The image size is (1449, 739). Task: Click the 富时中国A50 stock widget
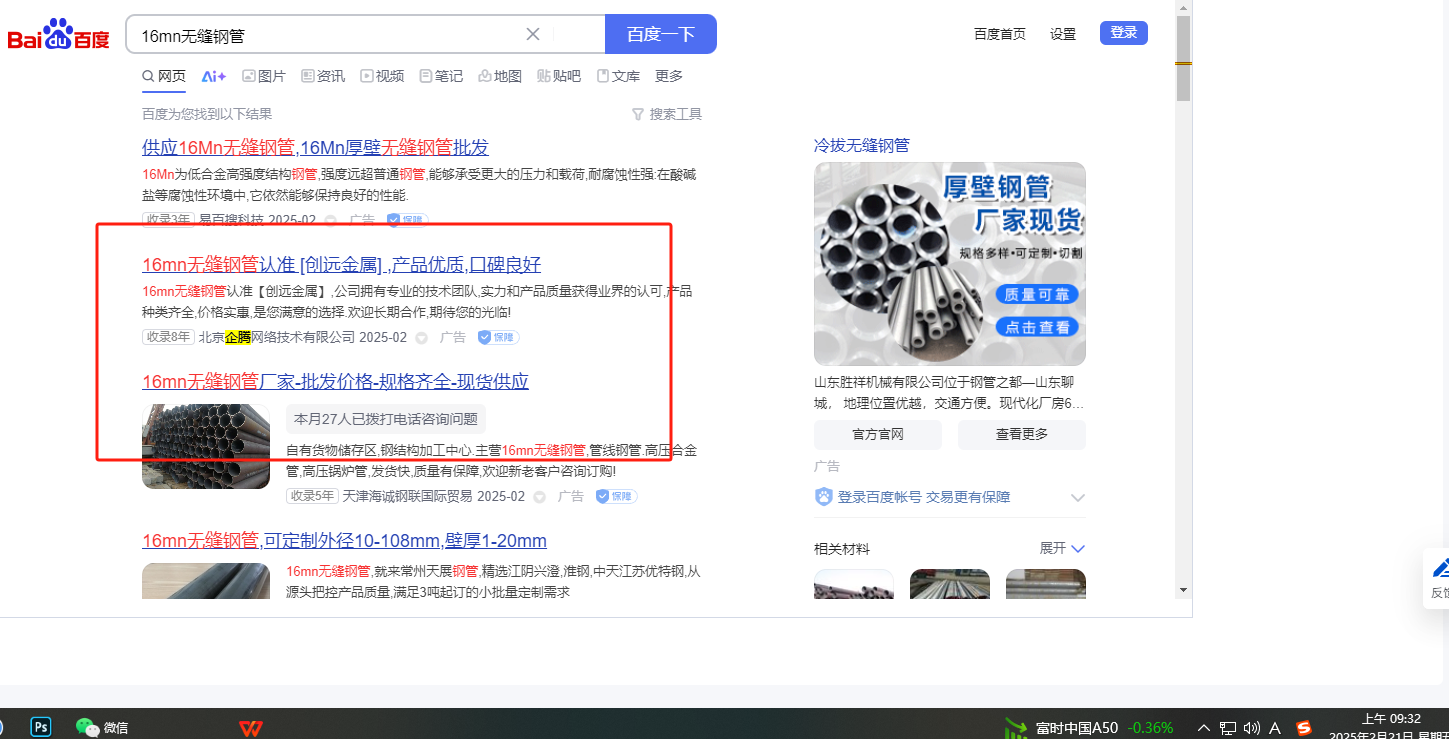(x=1089, y=727)
